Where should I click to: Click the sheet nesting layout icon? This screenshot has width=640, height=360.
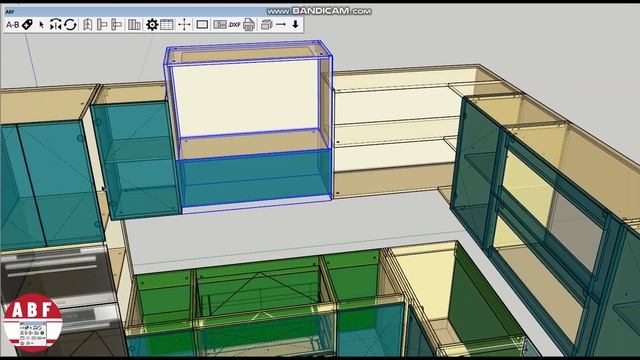[x=220, y=24]
